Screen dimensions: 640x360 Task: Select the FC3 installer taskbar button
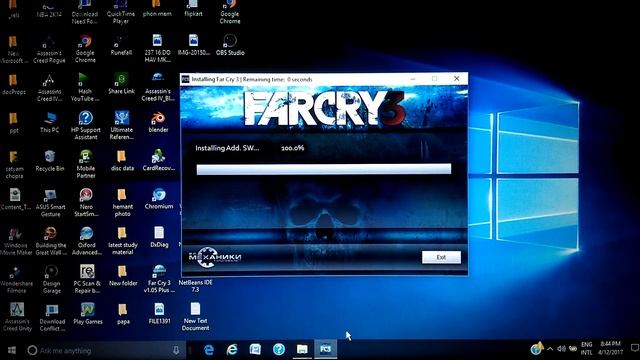[x=326, y=350]
